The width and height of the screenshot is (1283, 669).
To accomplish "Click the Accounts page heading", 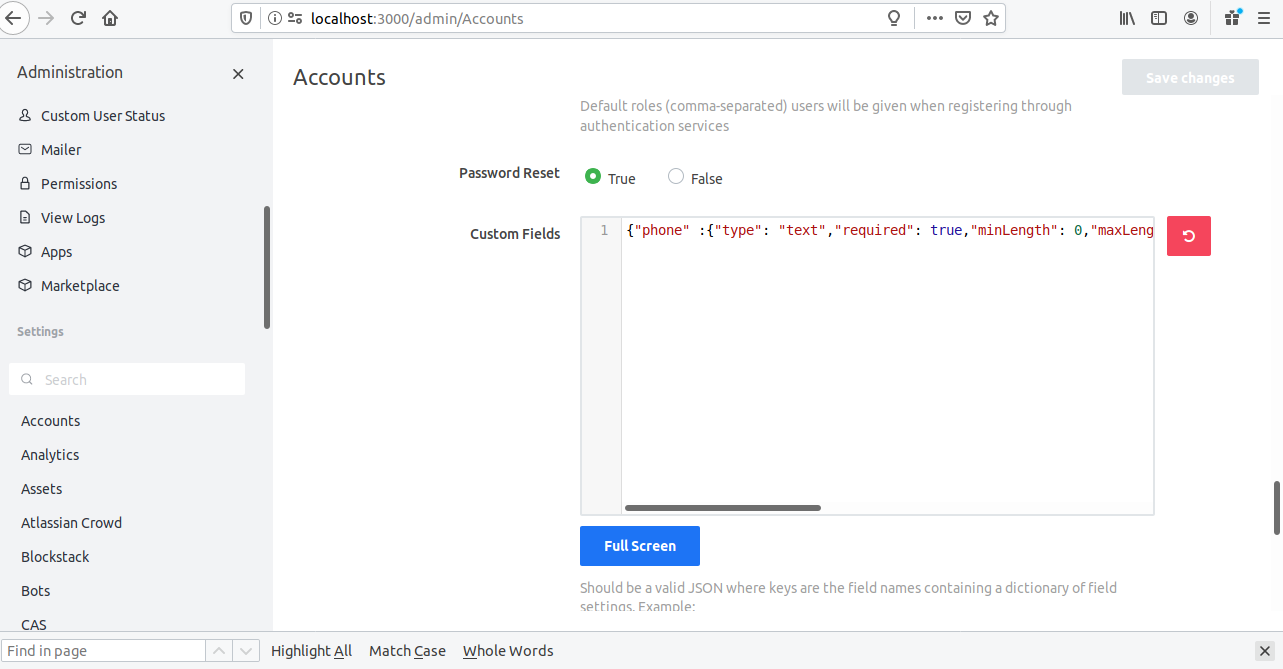I will (x=339, y=77).
